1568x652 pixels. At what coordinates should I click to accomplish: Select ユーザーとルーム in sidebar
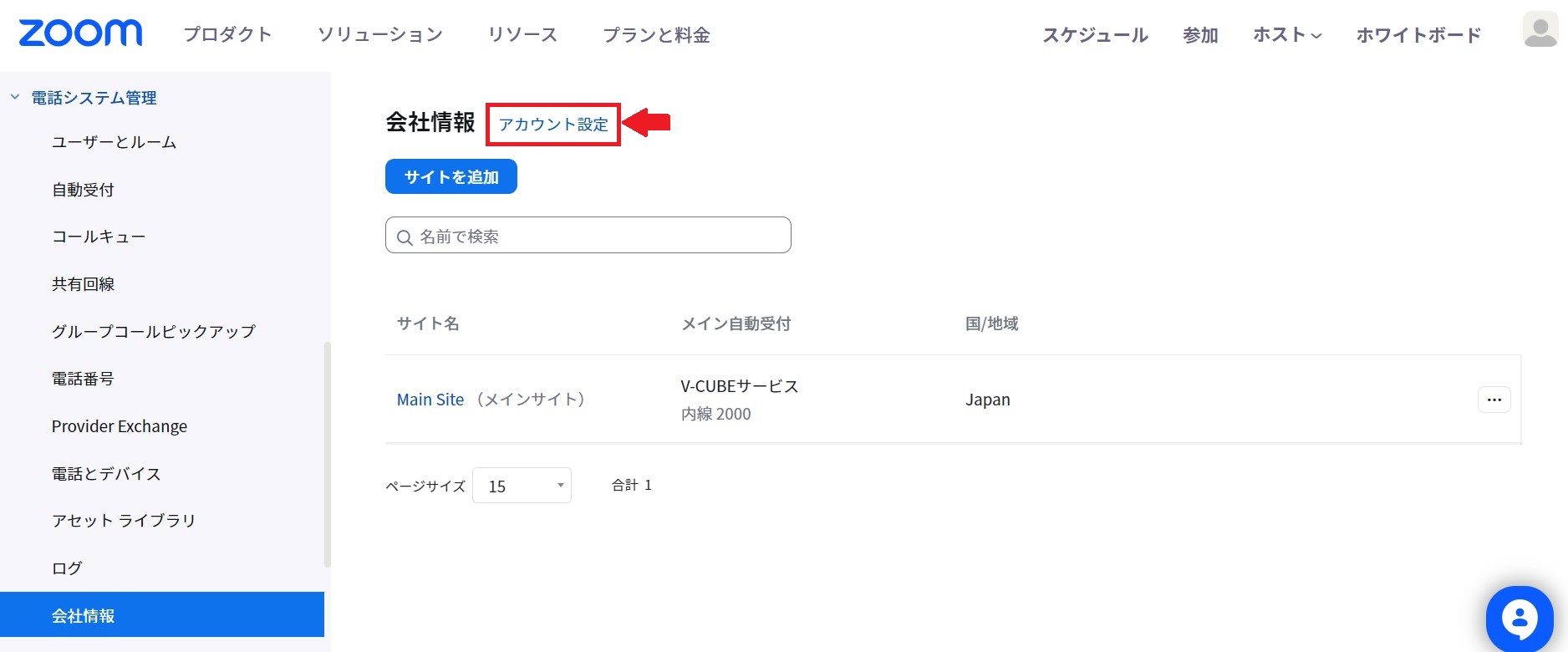pyautogui.click(x=114, y=142)
